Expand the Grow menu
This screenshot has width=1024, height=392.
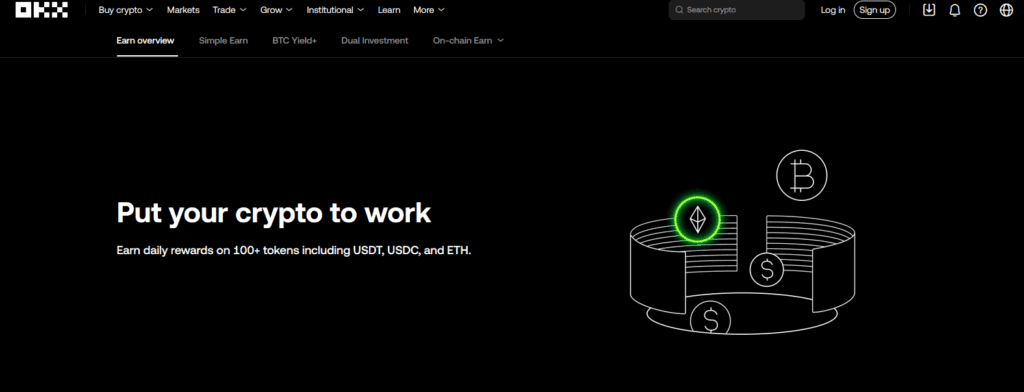276,10
